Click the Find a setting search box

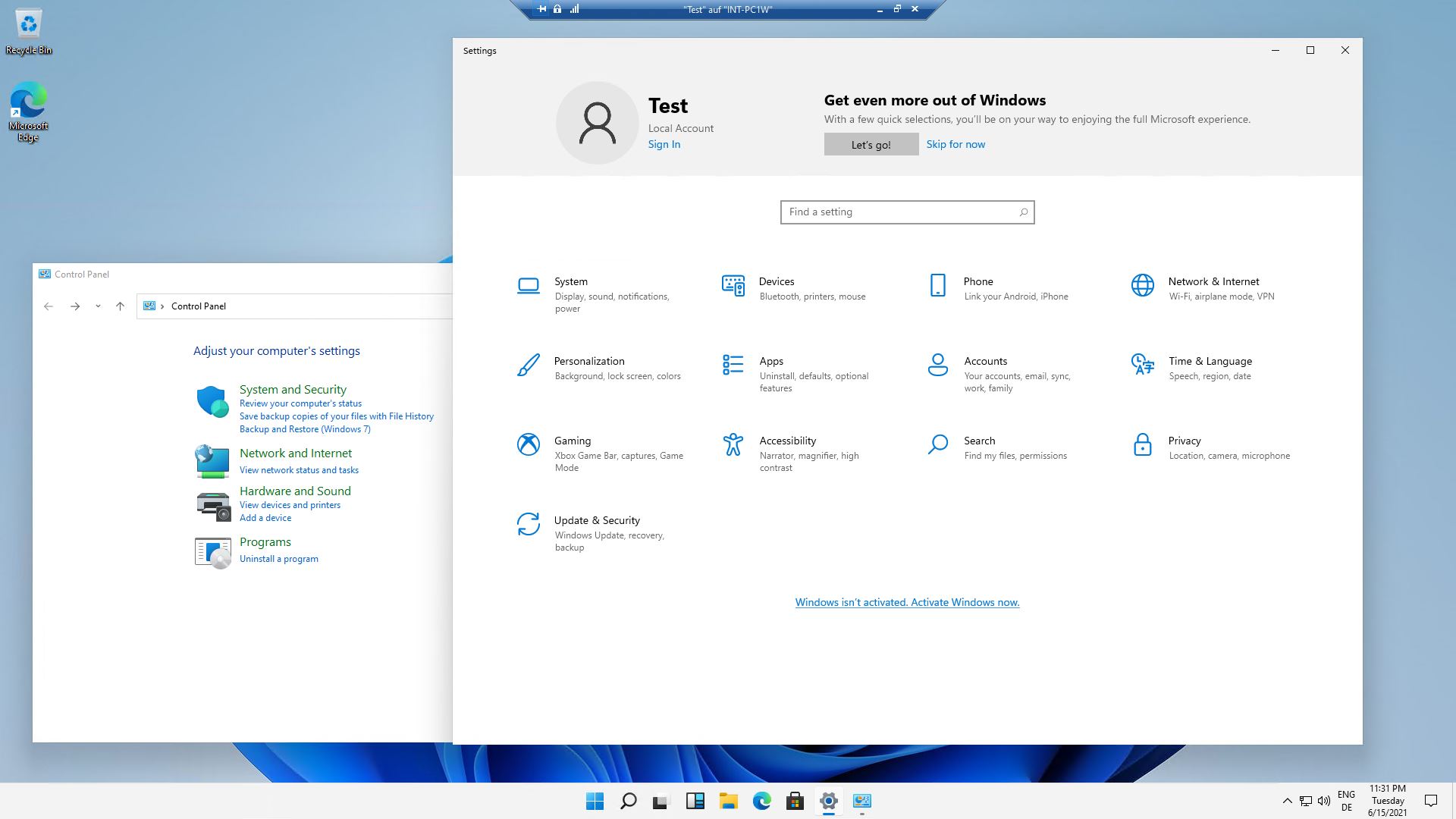point(902,212)
